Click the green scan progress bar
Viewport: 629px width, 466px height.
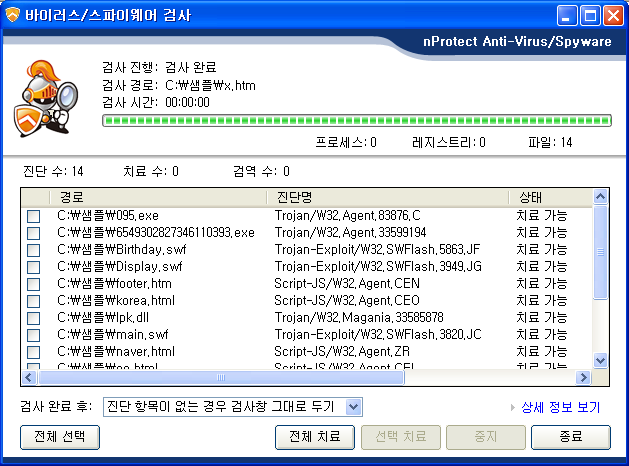coord(350,121)
